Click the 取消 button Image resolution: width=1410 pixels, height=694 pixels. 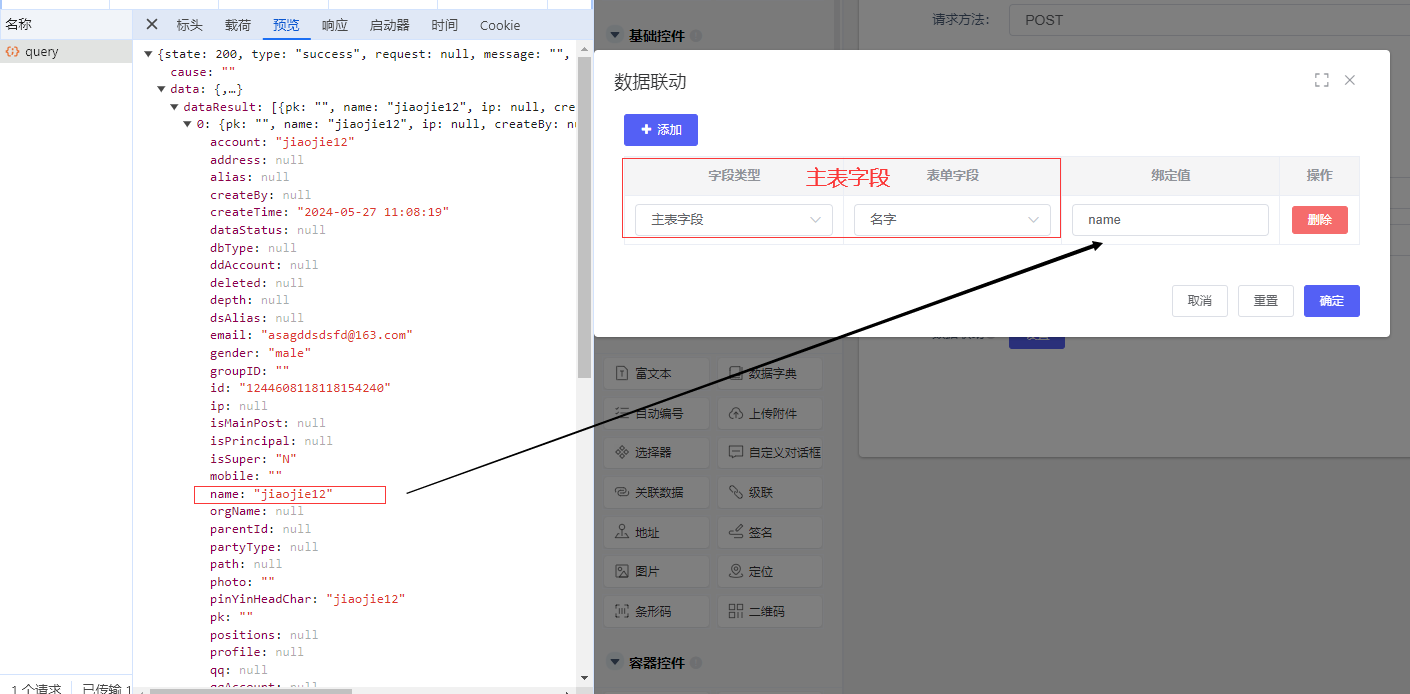[1199, 301]
